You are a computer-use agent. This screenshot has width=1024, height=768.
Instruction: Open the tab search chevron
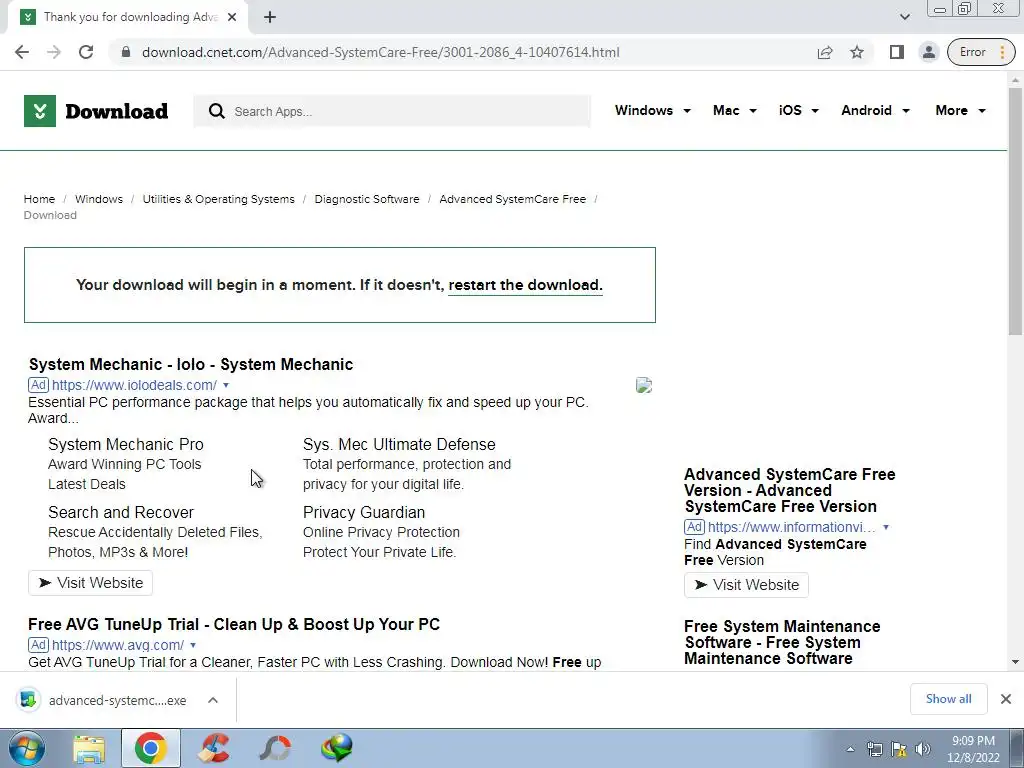(x=904, y=17)
